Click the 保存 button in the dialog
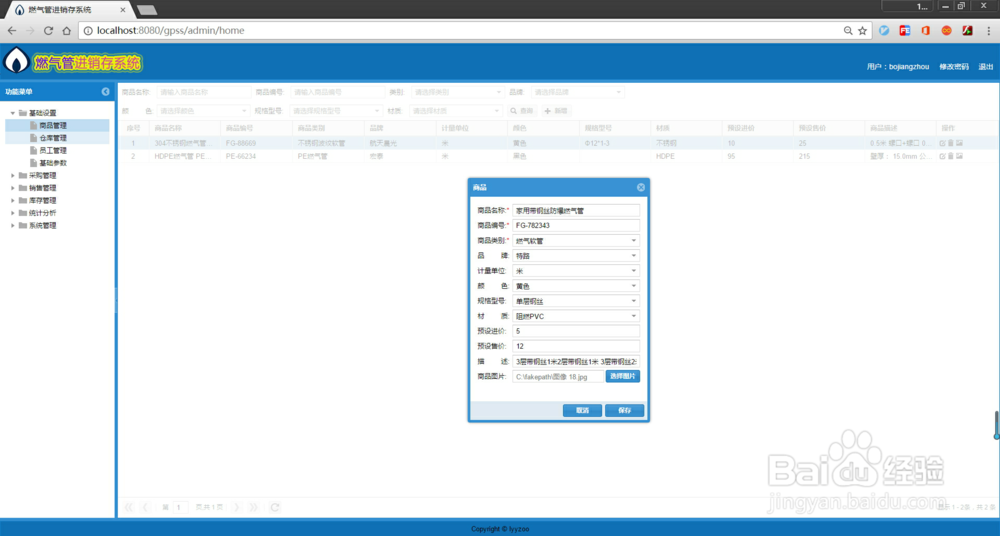 tap(624, 410)
